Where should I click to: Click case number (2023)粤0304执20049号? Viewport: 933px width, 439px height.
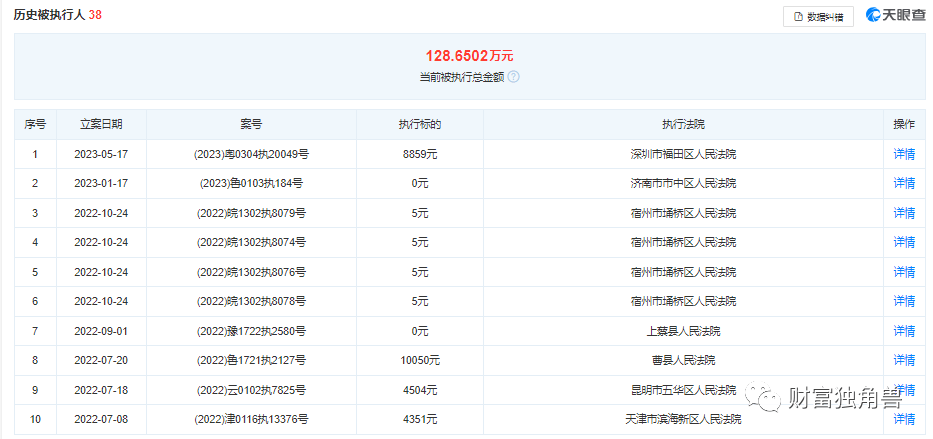pos(251,155)
